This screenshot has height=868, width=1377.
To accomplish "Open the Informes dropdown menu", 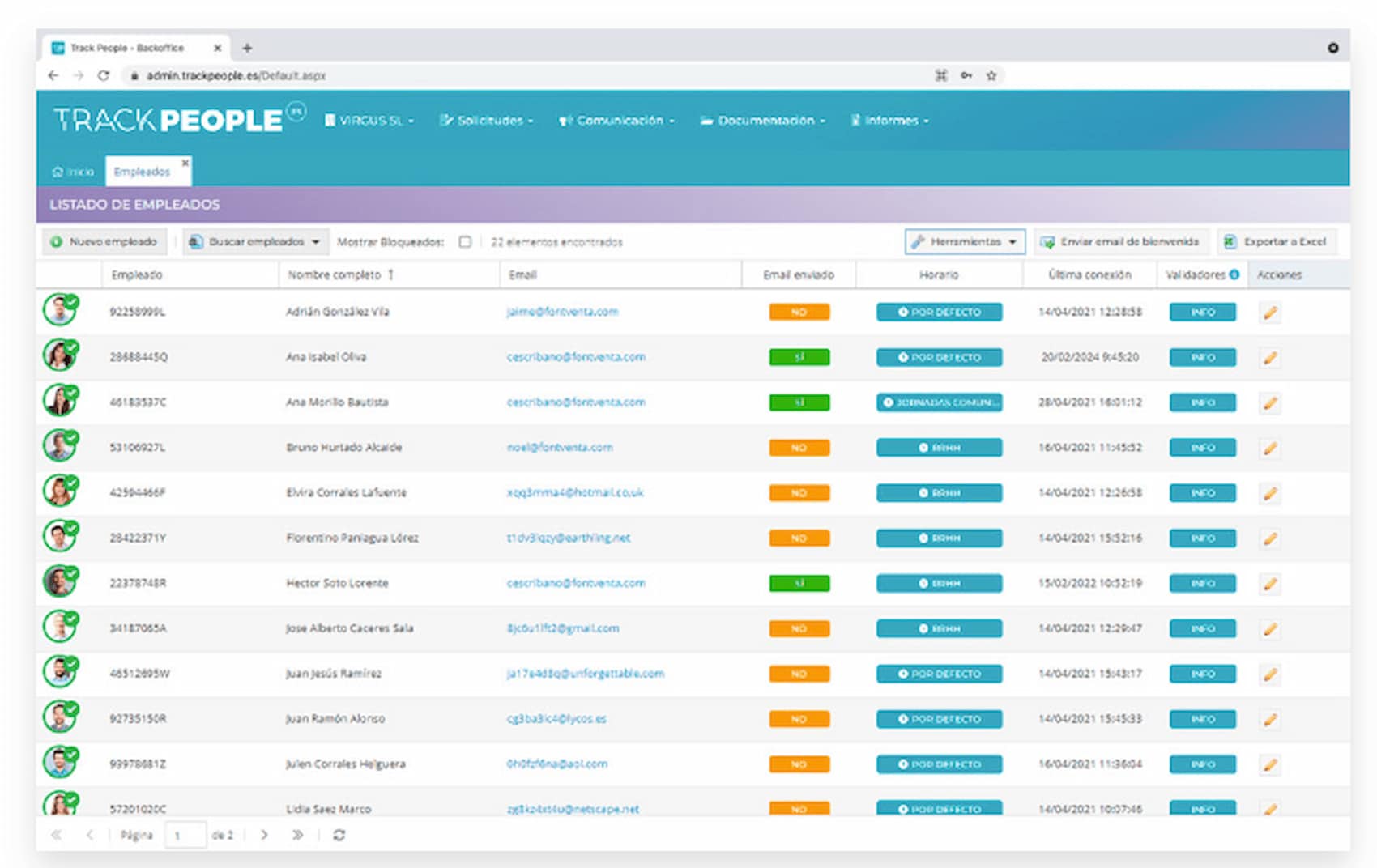I will pos(889,121).
